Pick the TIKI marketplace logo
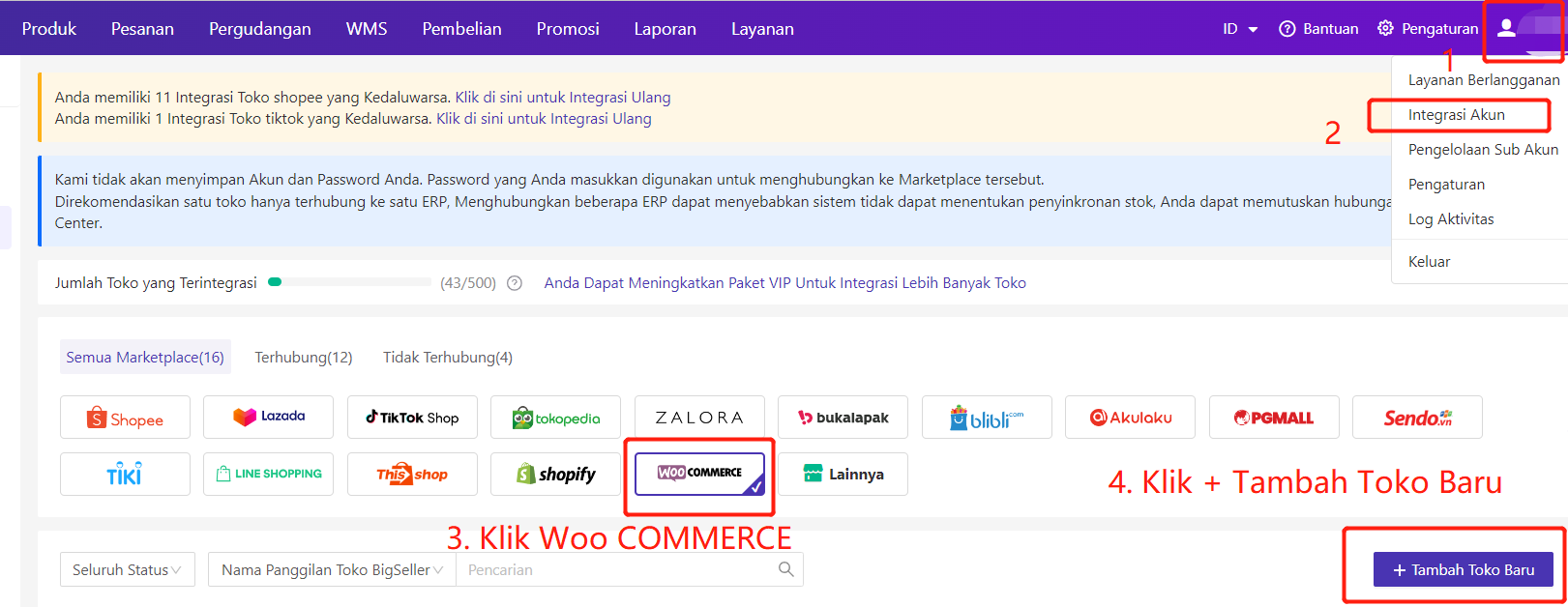Viewport: 1568px width, 607px height. [x=125, y=475]
